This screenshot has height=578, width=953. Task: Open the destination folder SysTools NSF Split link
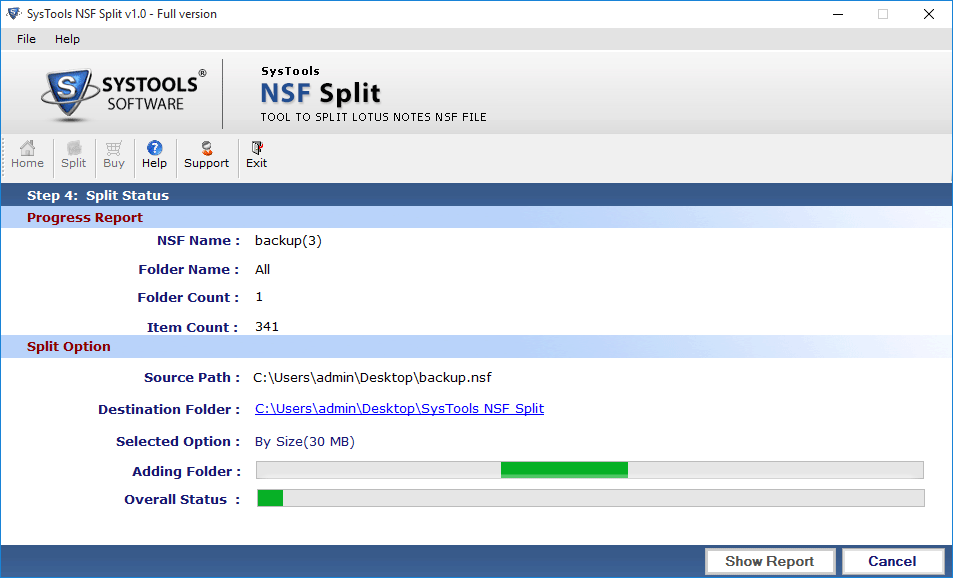[399, 408]
